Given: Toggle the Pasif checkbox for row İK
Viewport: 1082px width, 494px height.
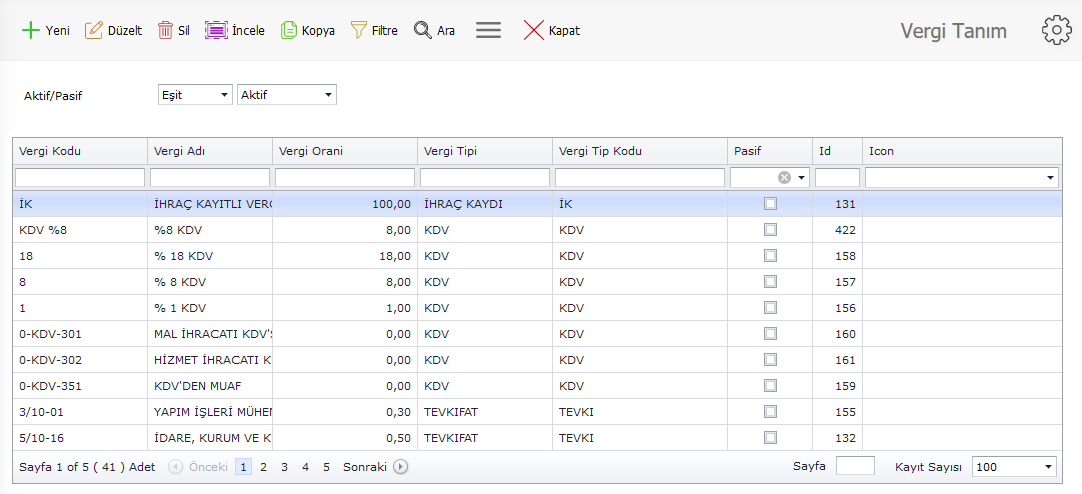Looking at the screenshot, I should click(x=770, y=203).
